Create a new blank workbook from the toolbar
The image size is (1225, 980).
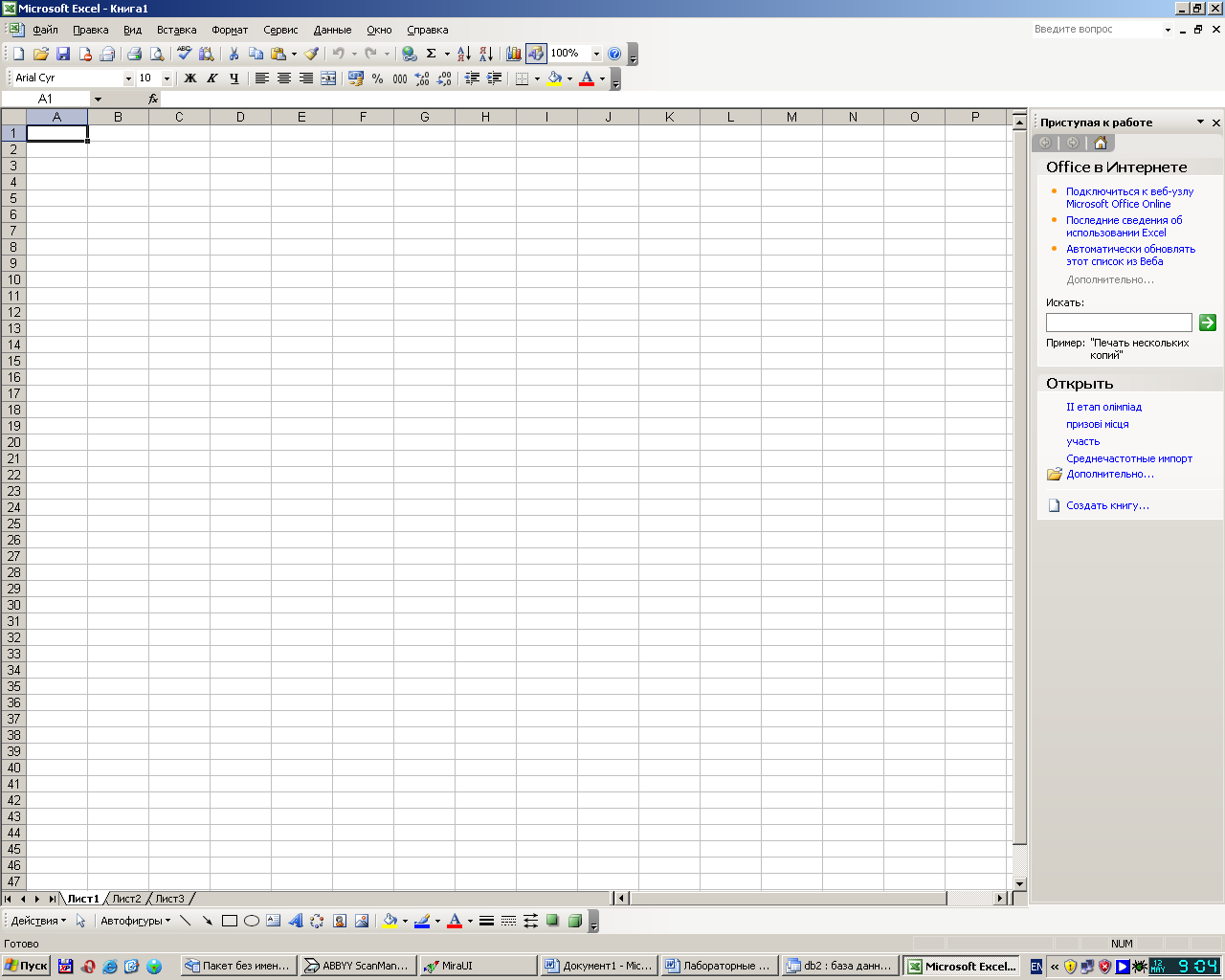coord(18,54)
